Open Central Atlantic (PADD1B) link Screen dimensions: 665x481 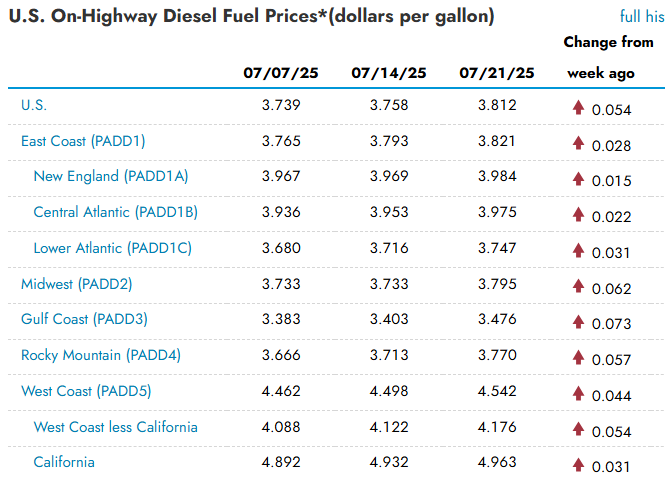click(115, 212)
